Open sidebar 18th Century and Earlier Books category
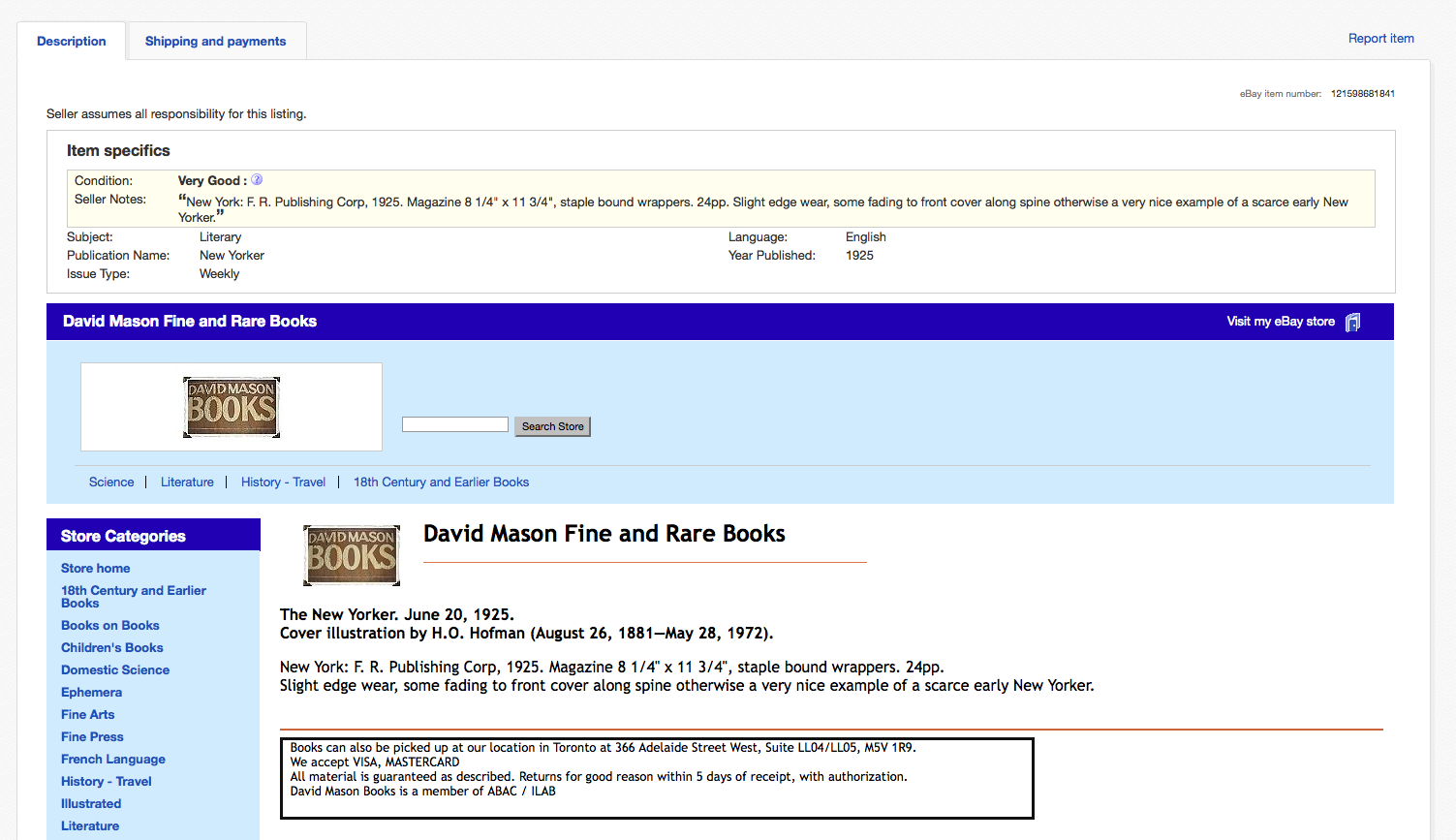The height and width of the screenshot is (840, 1456). coord(134,597)
